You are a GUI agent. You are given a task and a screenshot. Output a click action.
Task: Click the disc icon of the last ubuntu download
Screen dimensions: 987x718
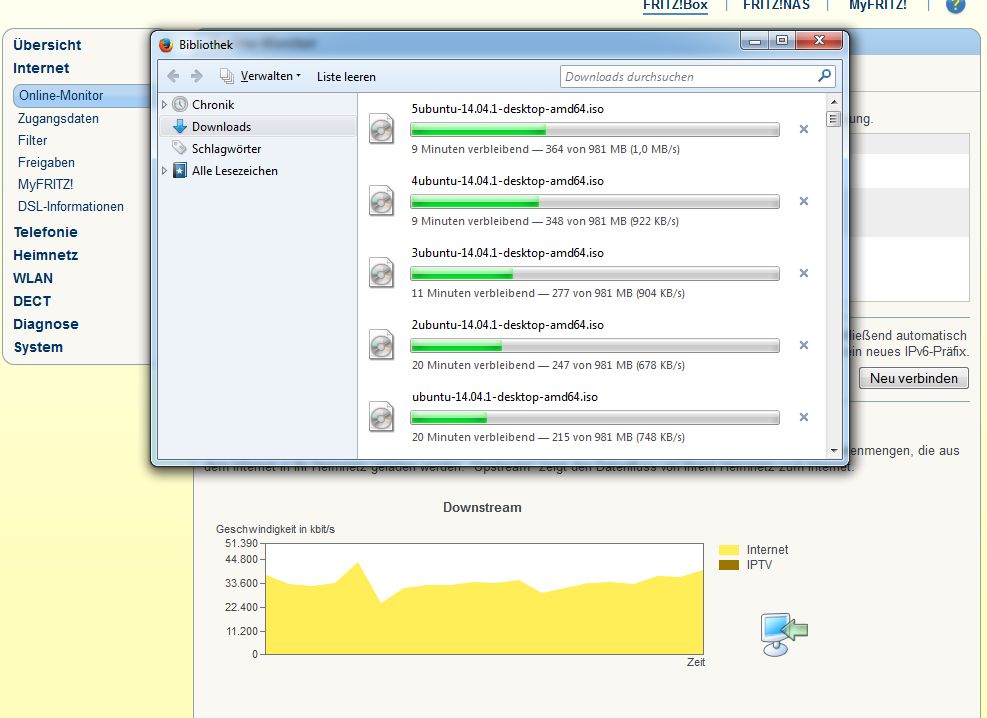click(381, 417)
